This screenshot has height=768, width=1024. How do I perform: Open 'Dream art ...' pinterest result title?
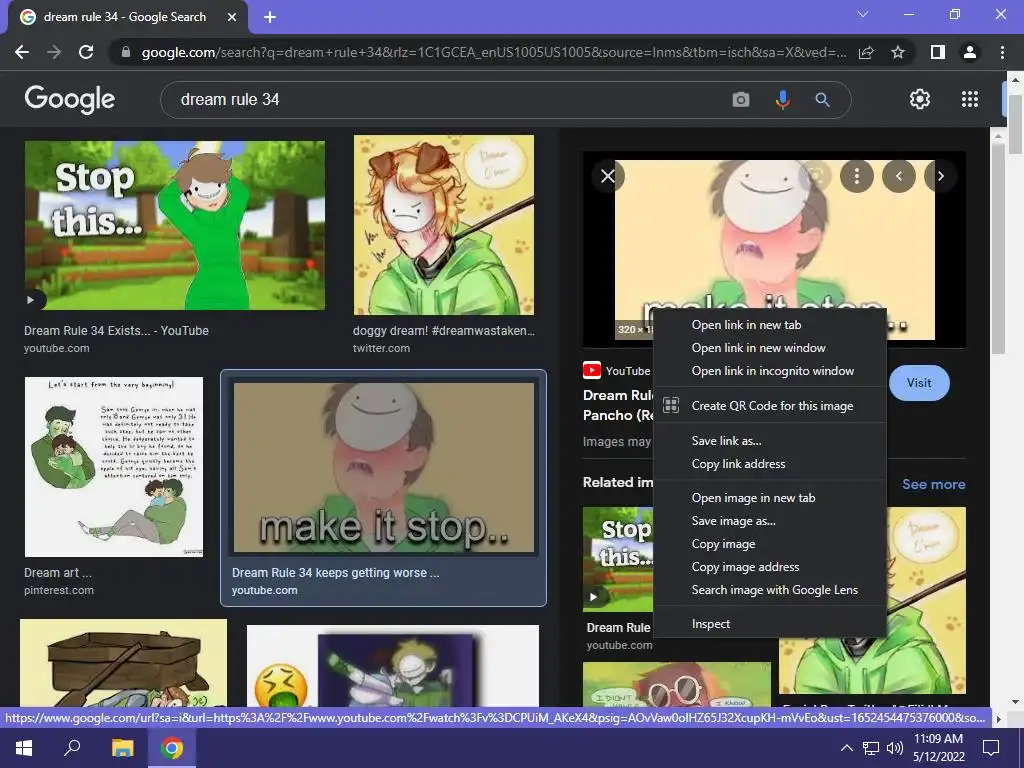[57, 573]
